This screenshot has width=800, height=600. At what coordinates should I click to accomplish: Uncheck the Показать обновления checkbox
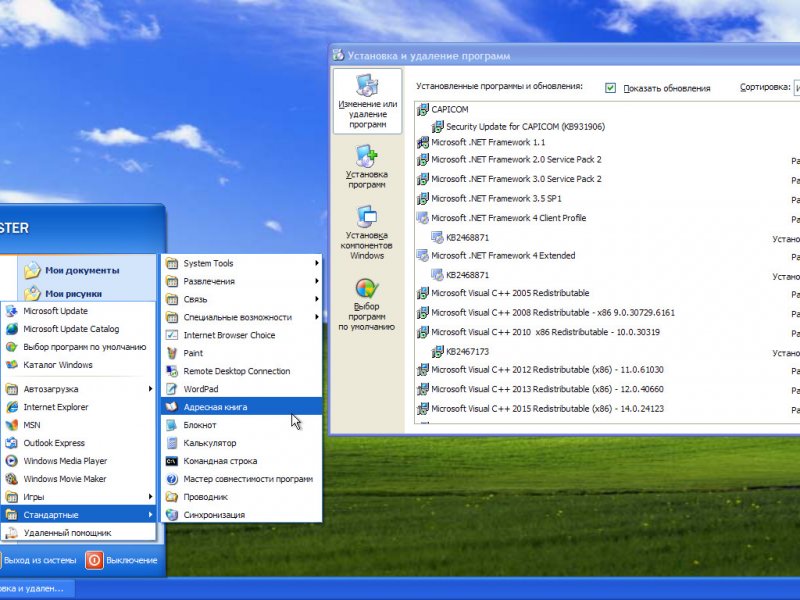[610, 88]
